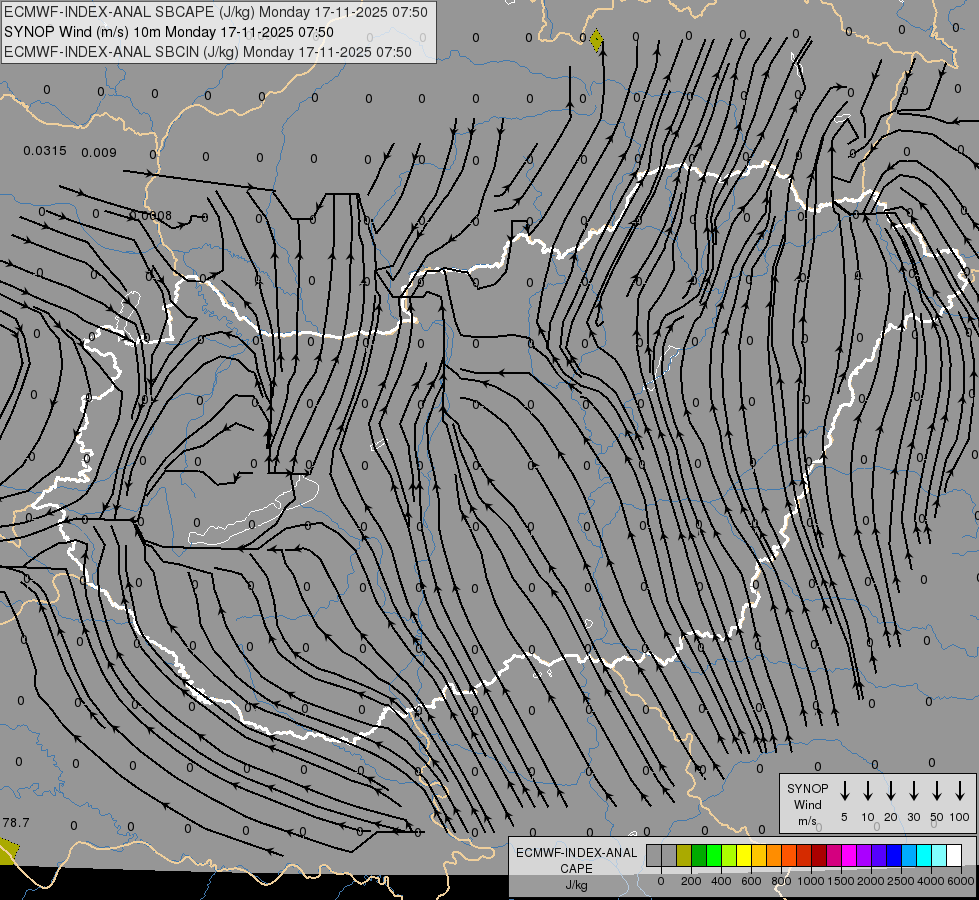
Task: Select the ECMWF-INDEX-ANAL SBCAPE layer title
Action: tap(216, 12)
